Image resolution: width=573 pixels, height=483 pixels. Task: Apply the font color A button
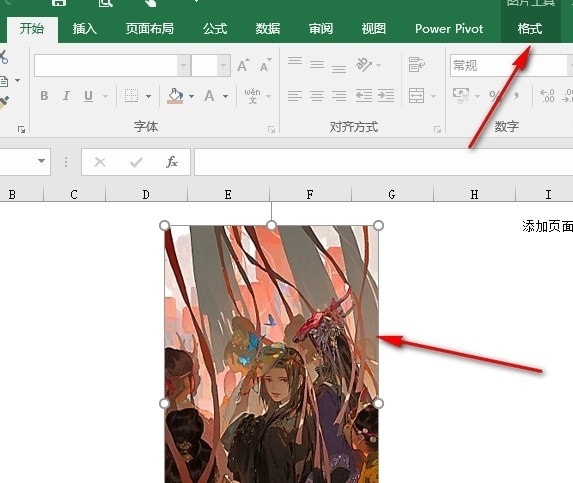tap(209, 96)
